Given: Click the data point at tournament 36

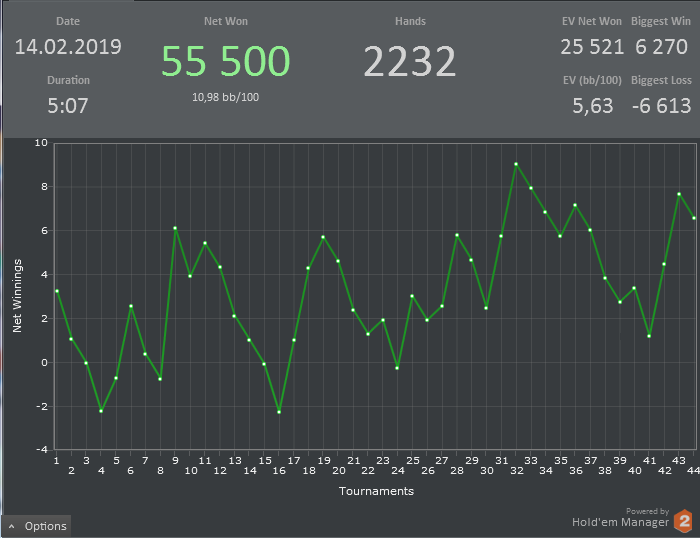Looking at the screenshot, I should (575, 205).
